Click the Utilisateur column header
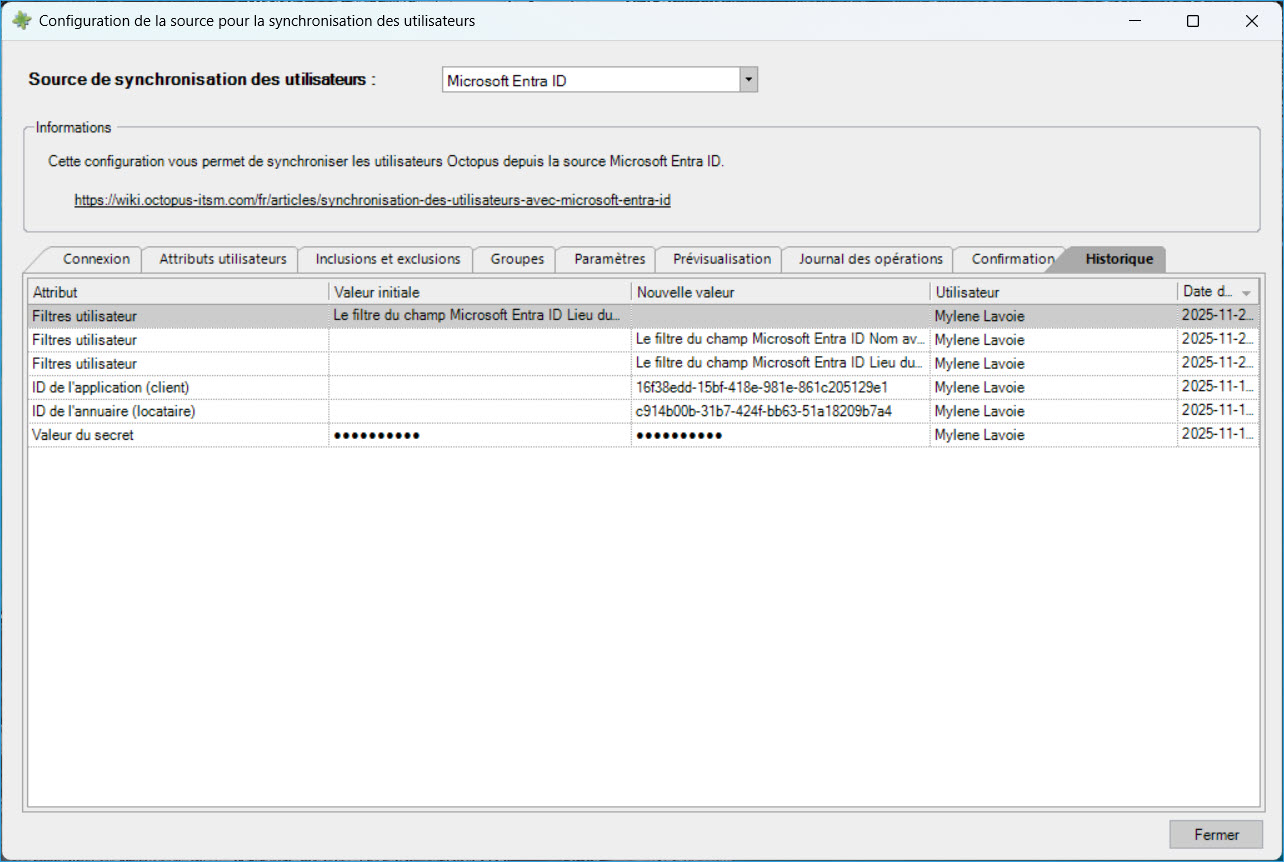 (1052, 292)
